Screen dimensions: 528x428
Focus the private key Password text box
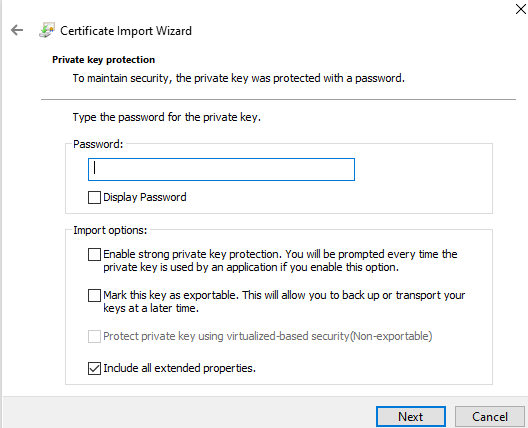[x=221, y=169]
